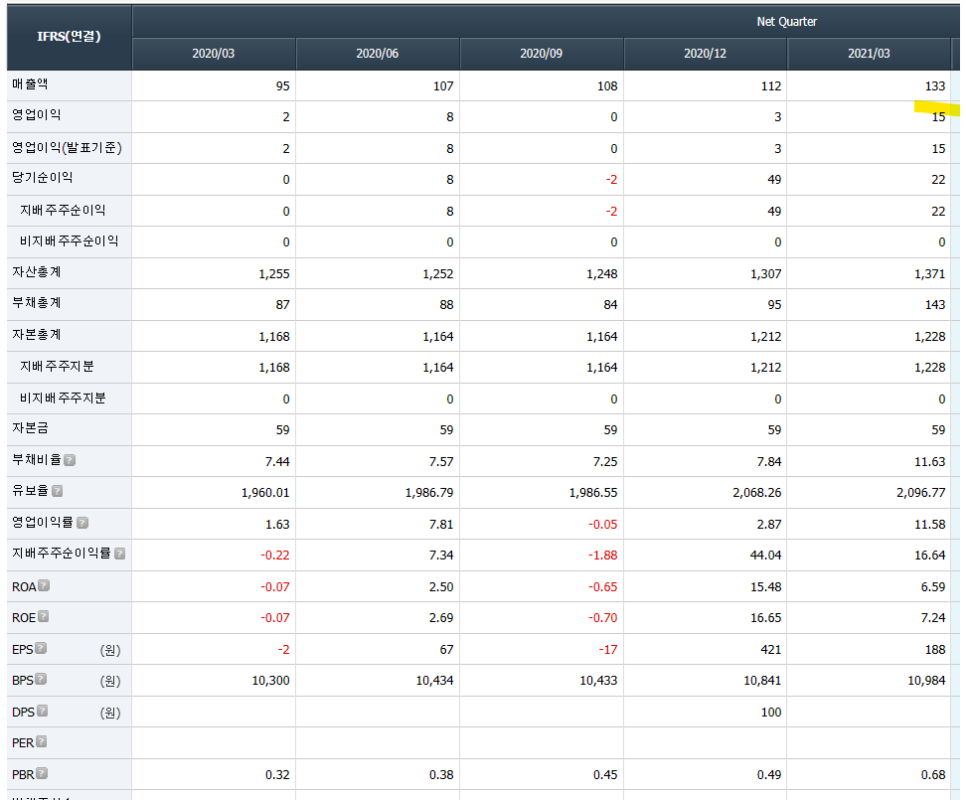Click the Net Quarter header label

click(787, 22)
